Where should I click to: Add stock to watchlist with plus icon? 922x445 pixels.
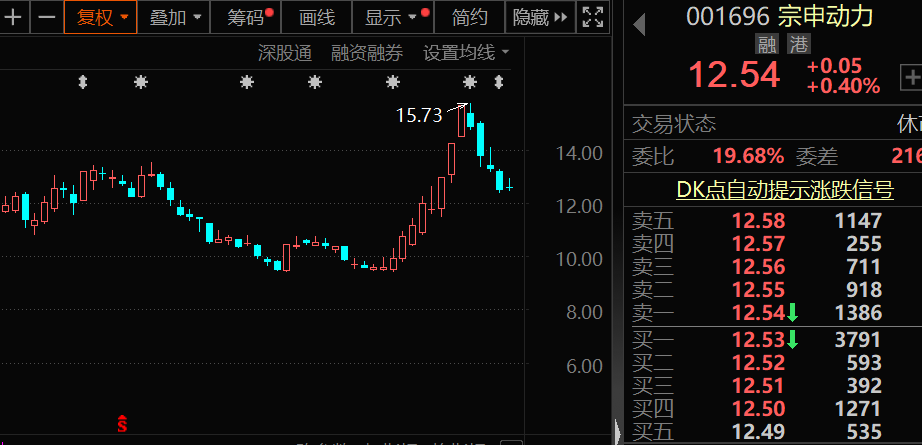(x=910, y=76)
